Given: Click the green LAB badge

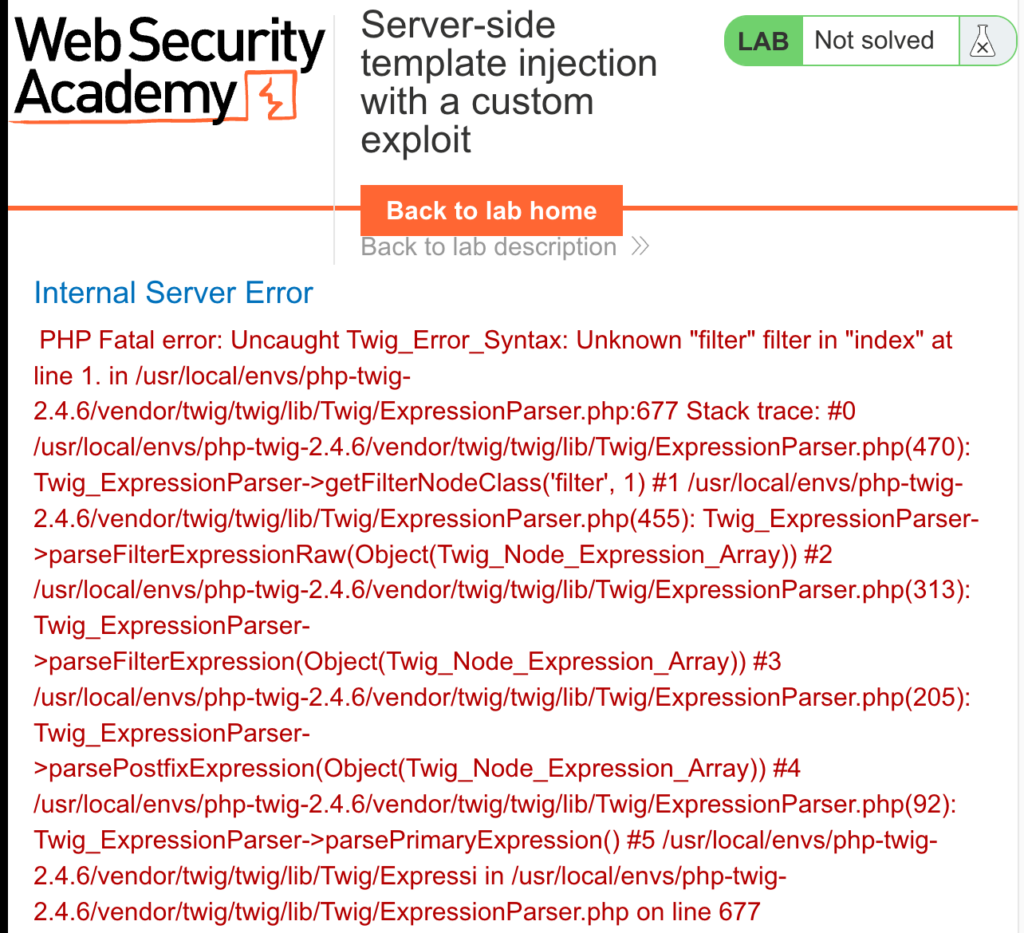Looking at the screenshot, I should pos(763,40).
